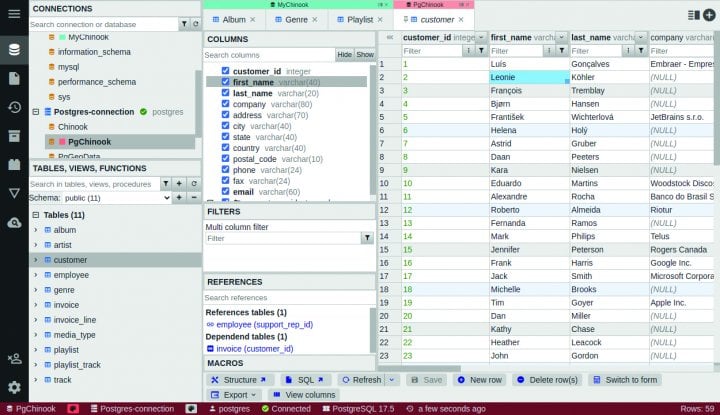Viewport: 720px width, 415px height.
Task: Open the Refresh options dropdown arrow
Action: [x=392, y=380]
